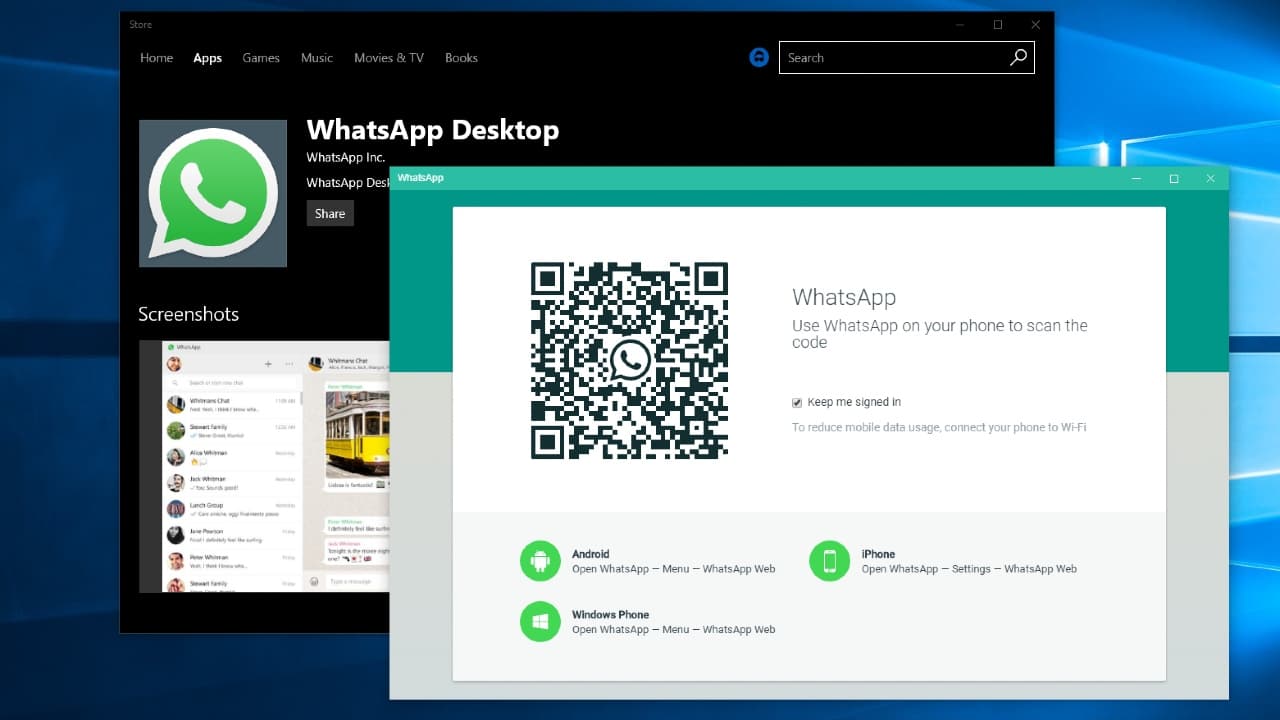
Task: Open the Apps section
Action: point(207,58)
